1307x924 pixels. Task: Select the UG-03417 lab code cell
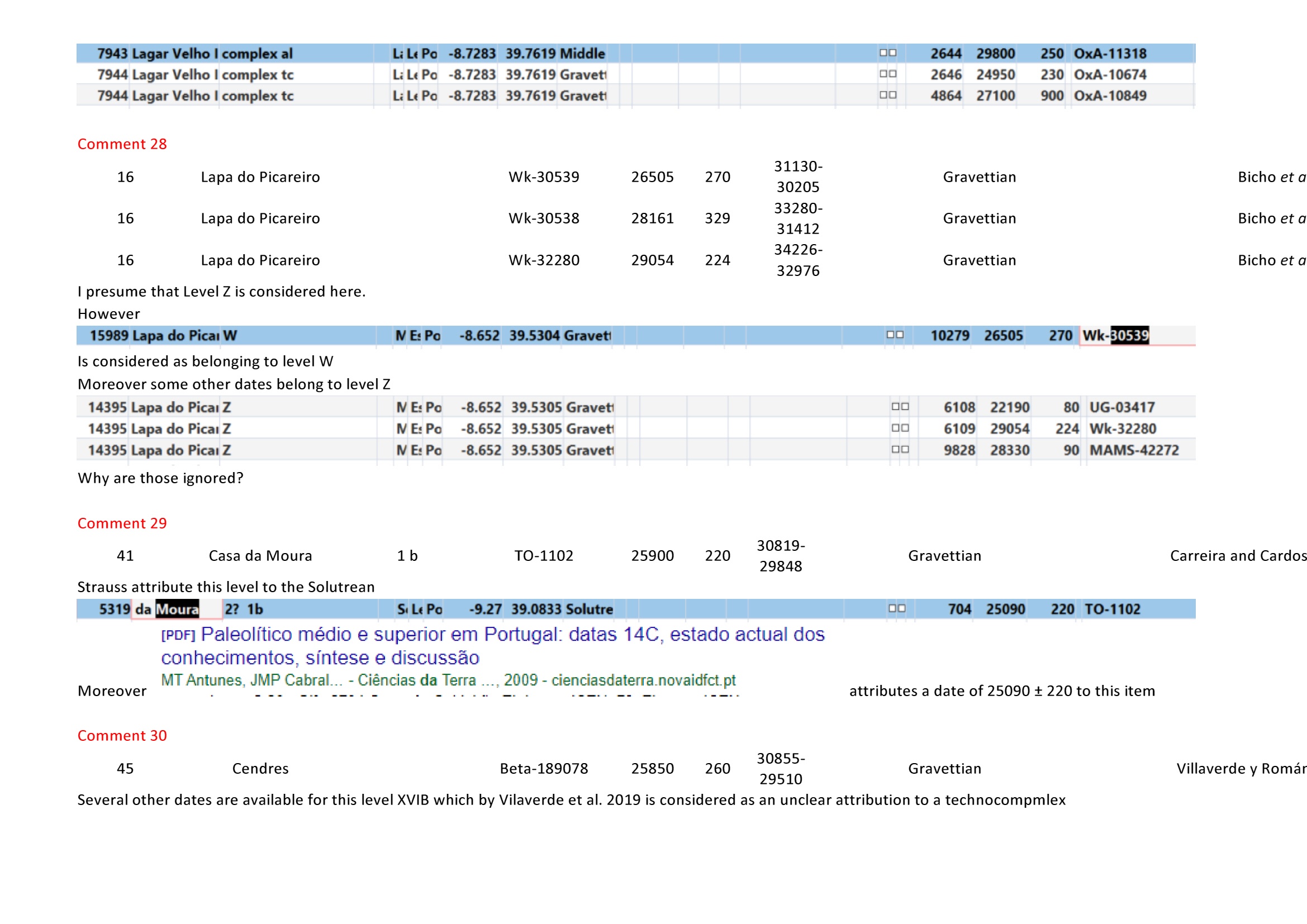point(1121,407)
